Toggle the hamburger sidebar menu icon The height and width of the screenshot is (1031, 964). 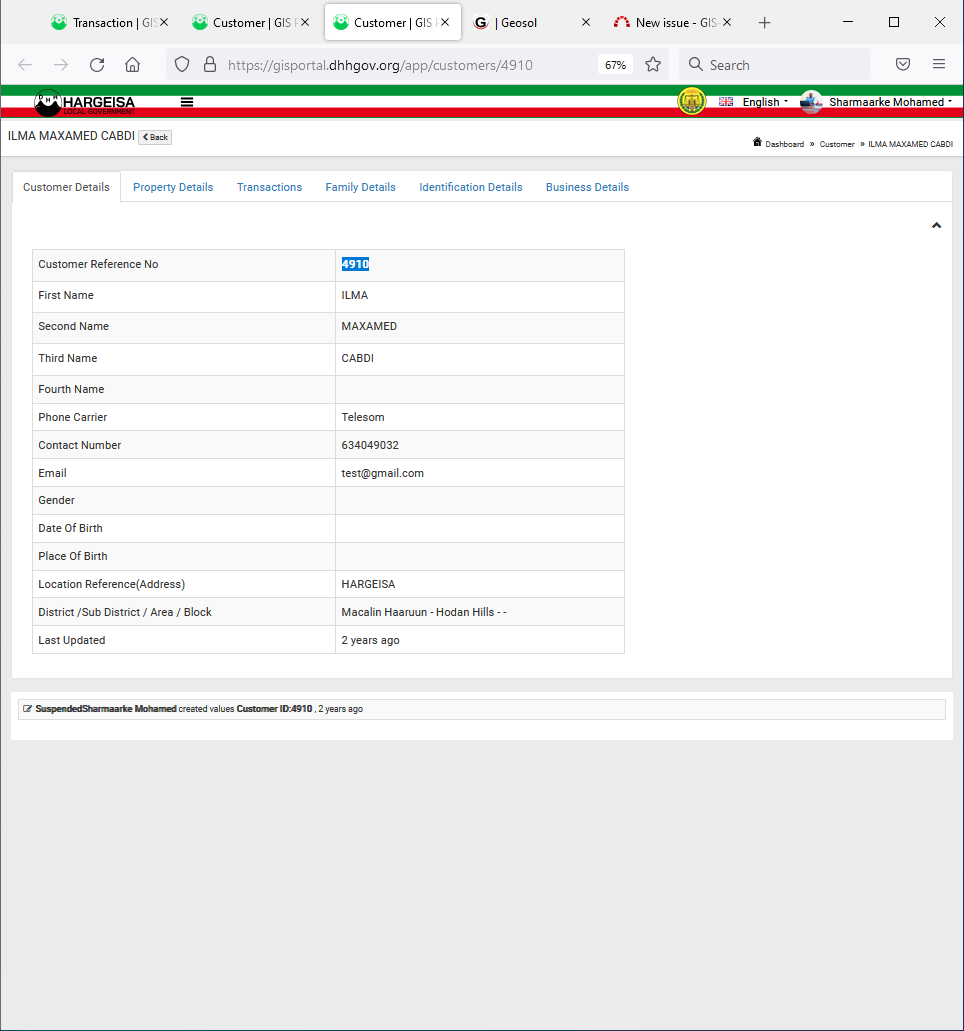click(187, 102)
